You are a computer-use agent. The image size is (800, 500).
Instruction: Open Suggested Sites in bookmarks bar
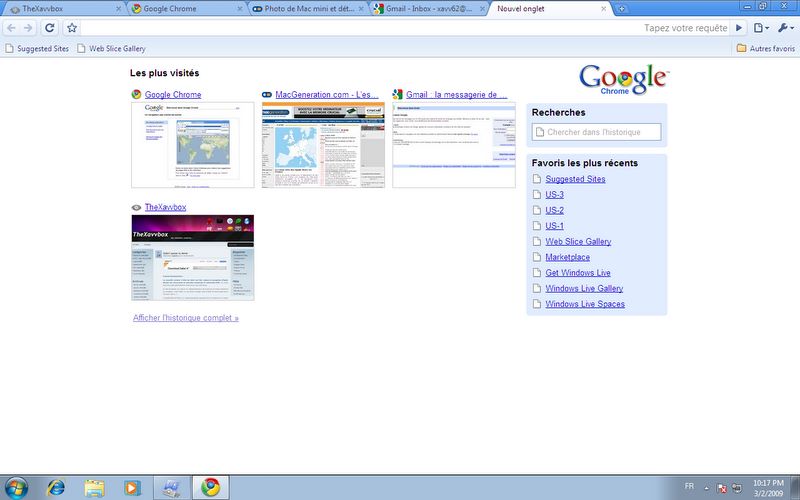point(37,48)
